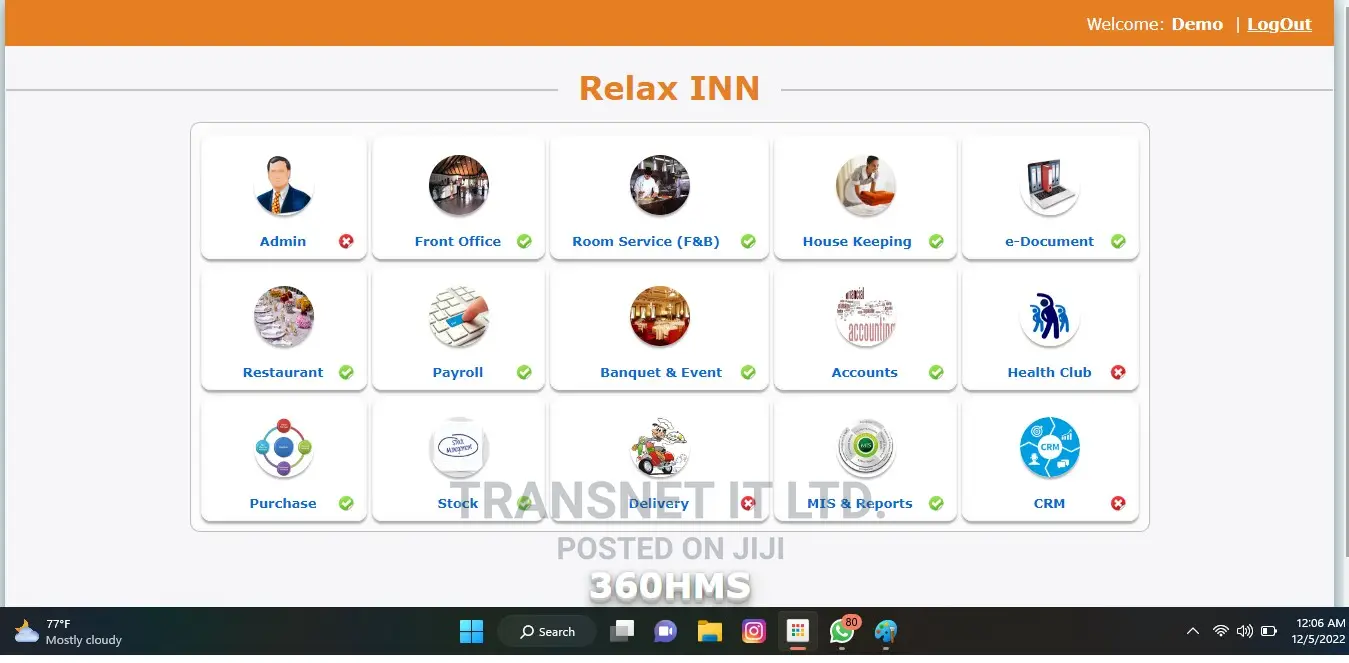
Task: Click the Health Club label
Action: [x=1050, y=372]
